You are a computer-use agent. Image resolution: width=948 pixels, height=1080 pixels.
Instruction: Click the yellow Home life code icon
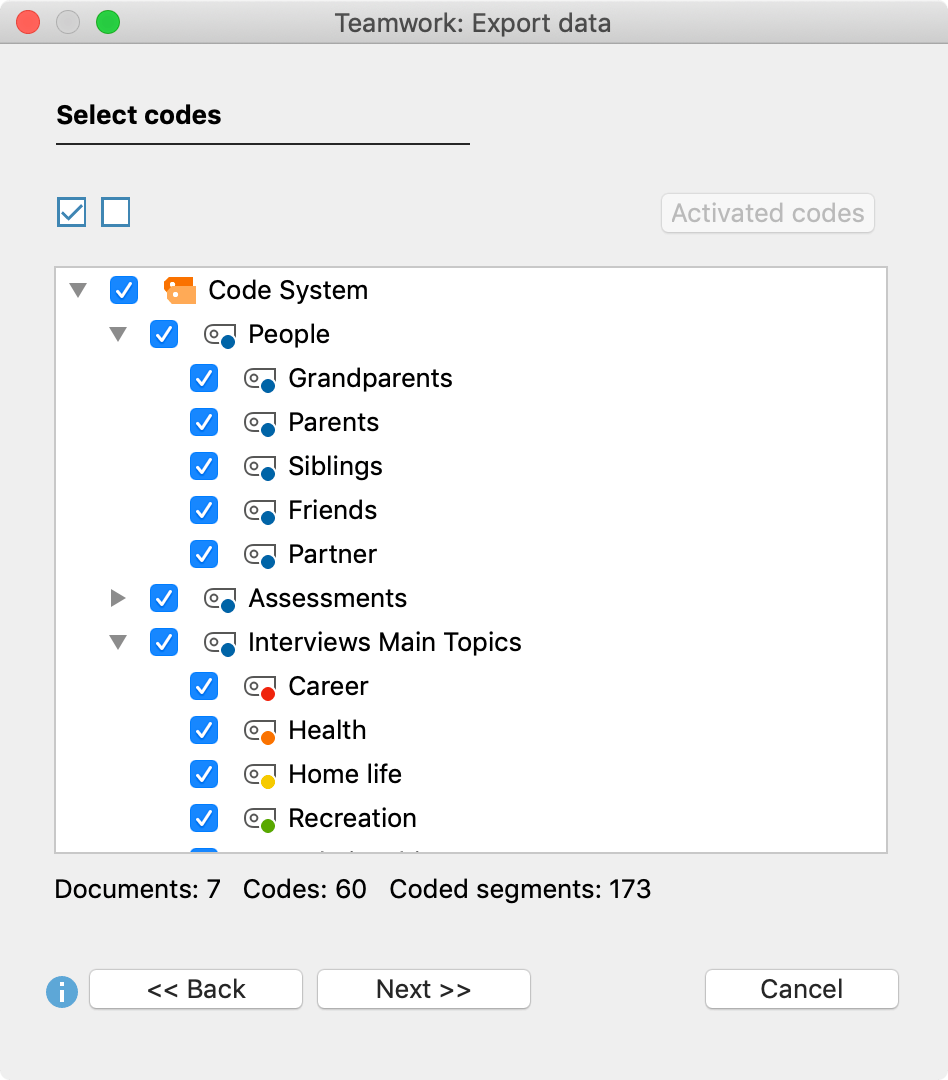click(260, 776)
